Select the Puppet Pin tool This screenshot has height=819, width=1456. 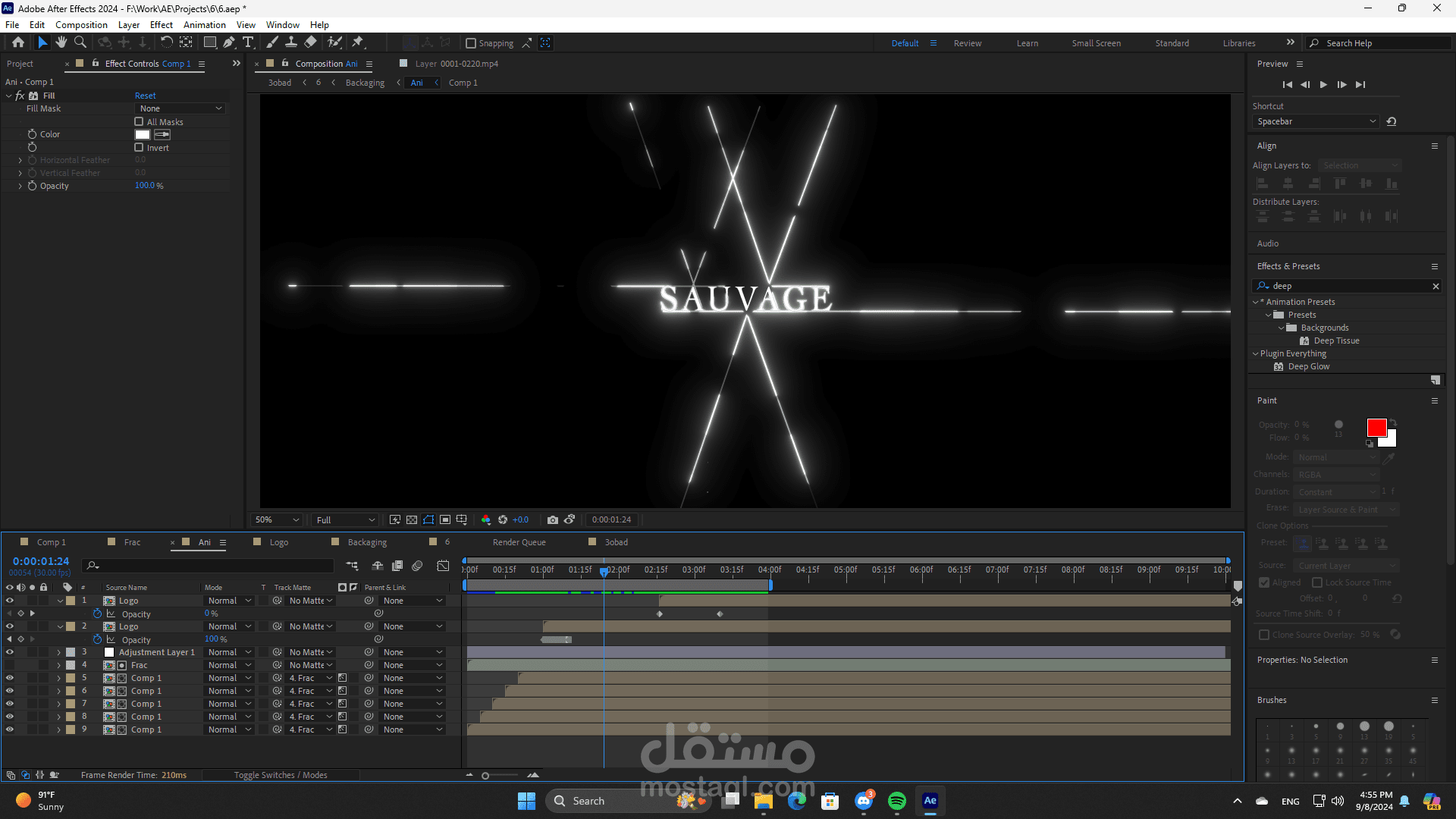pos(358,42)
